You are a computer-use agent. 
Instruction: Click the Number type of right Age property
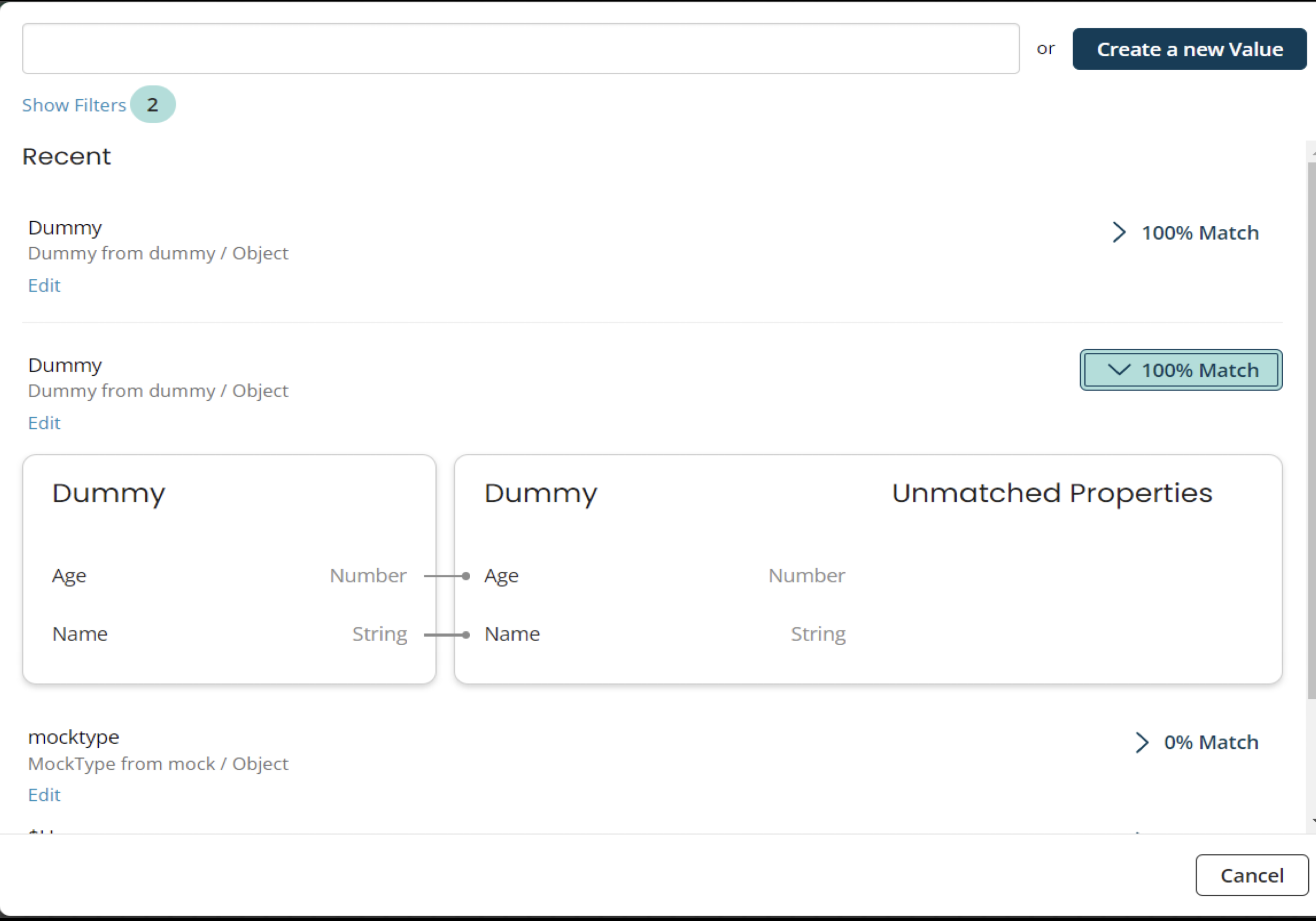[x=806, y=575]
